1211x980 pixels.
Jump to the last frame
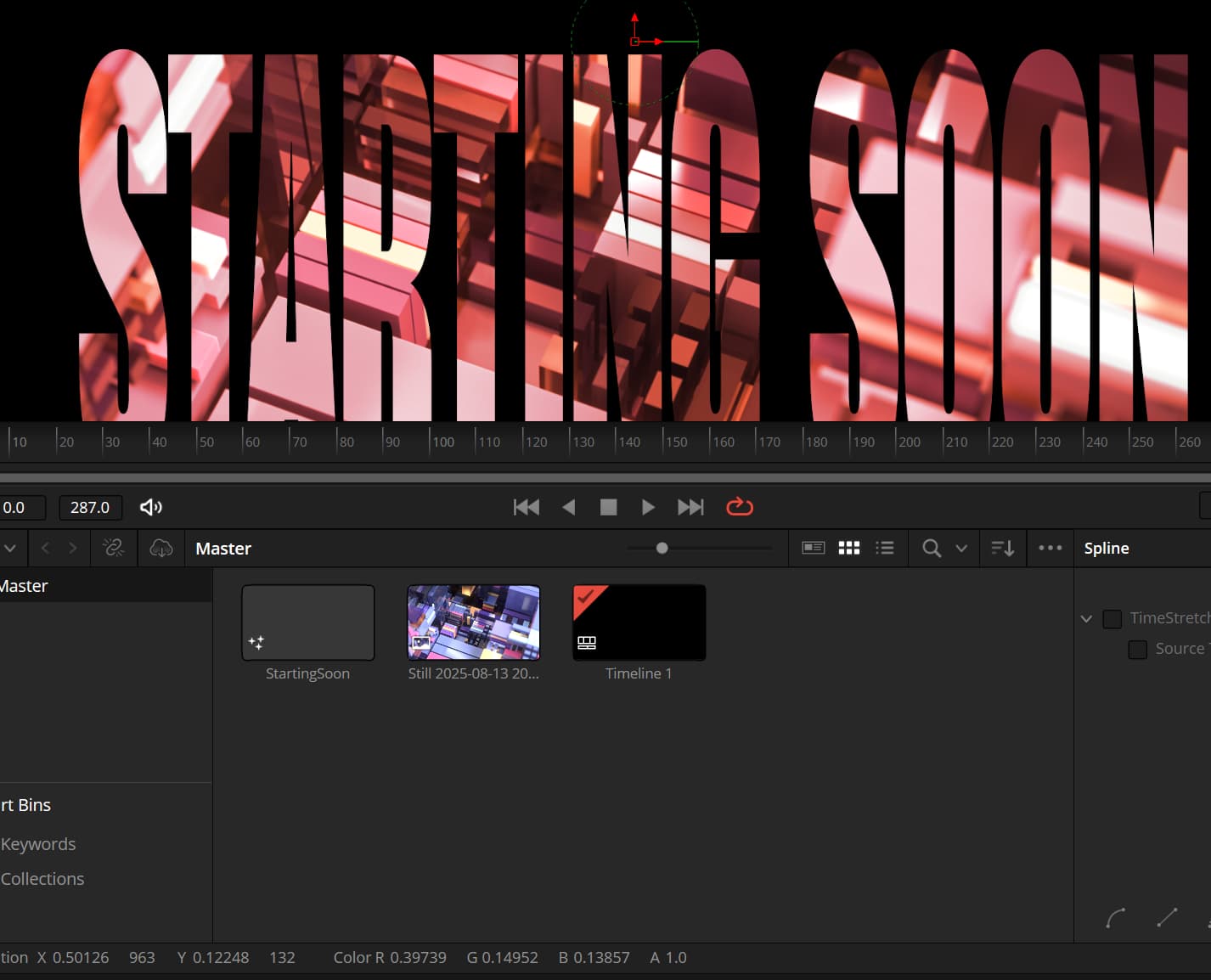(x=690, y=507)
